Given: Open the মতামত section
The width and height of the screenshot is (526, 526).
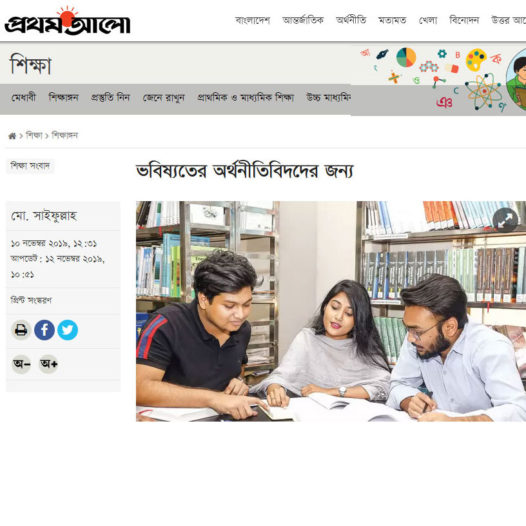Looking at the screenshot, I should coord(392,20).
